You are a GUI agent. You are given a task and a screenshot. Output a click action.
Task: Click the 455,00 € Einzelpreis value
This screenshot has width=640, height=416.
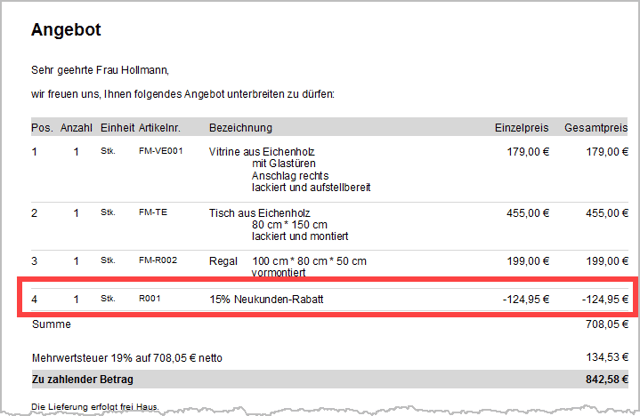coord(528,213)
